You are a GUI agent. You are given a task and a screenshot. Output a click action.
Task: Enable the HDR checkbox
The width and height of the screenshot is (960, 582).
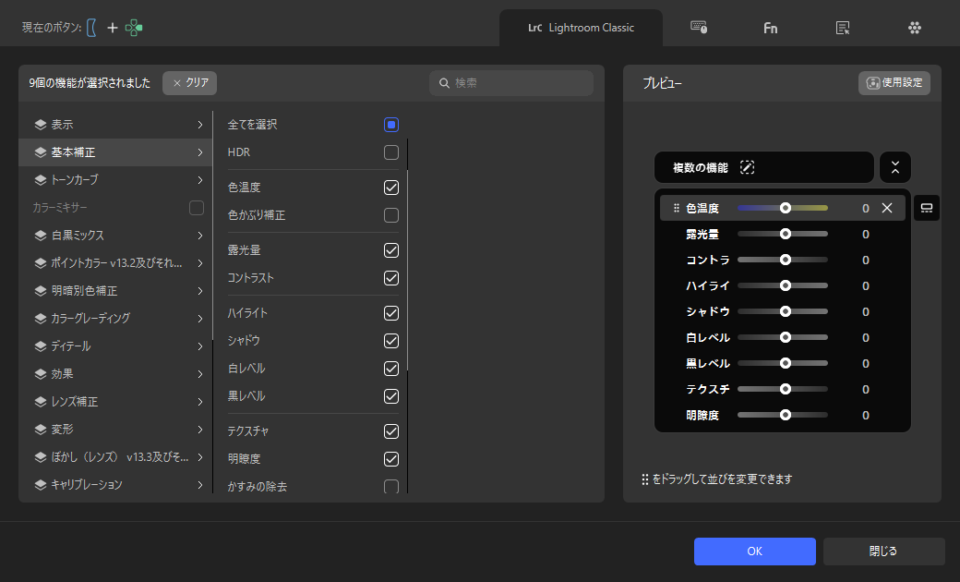(391, 152)
